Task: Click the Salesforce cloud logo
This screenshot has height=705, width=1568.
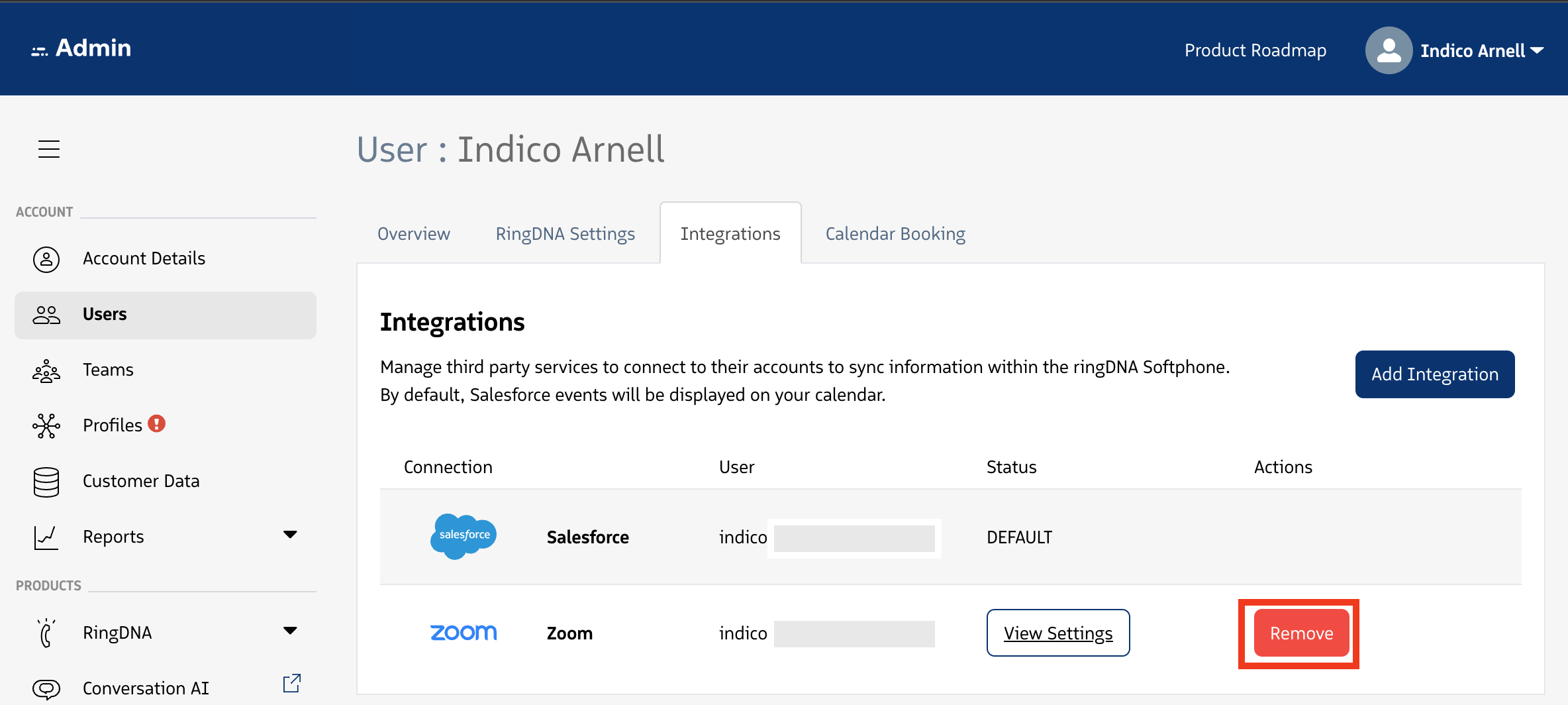Action: tap(464, 536)
